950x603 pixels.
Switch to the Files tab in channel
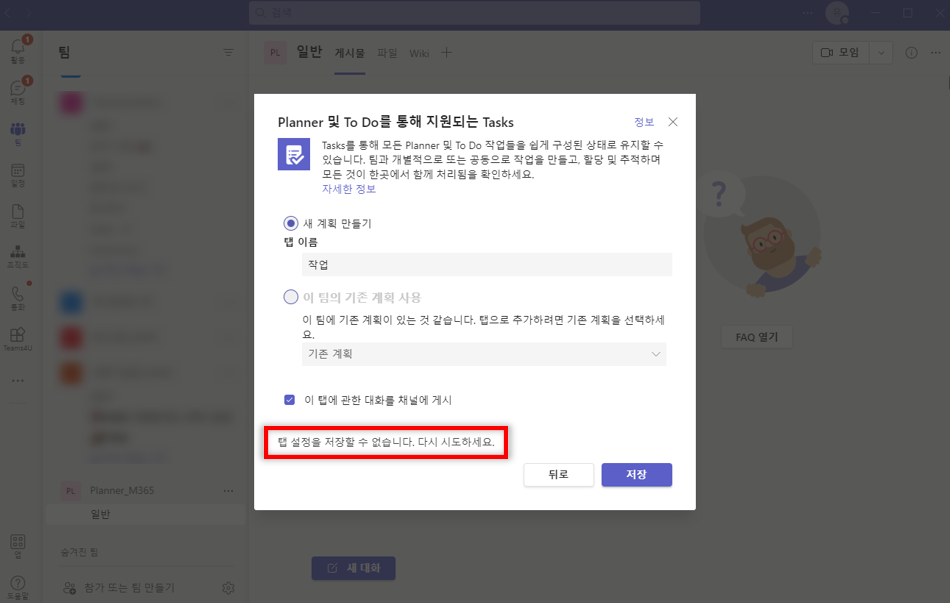387,53
